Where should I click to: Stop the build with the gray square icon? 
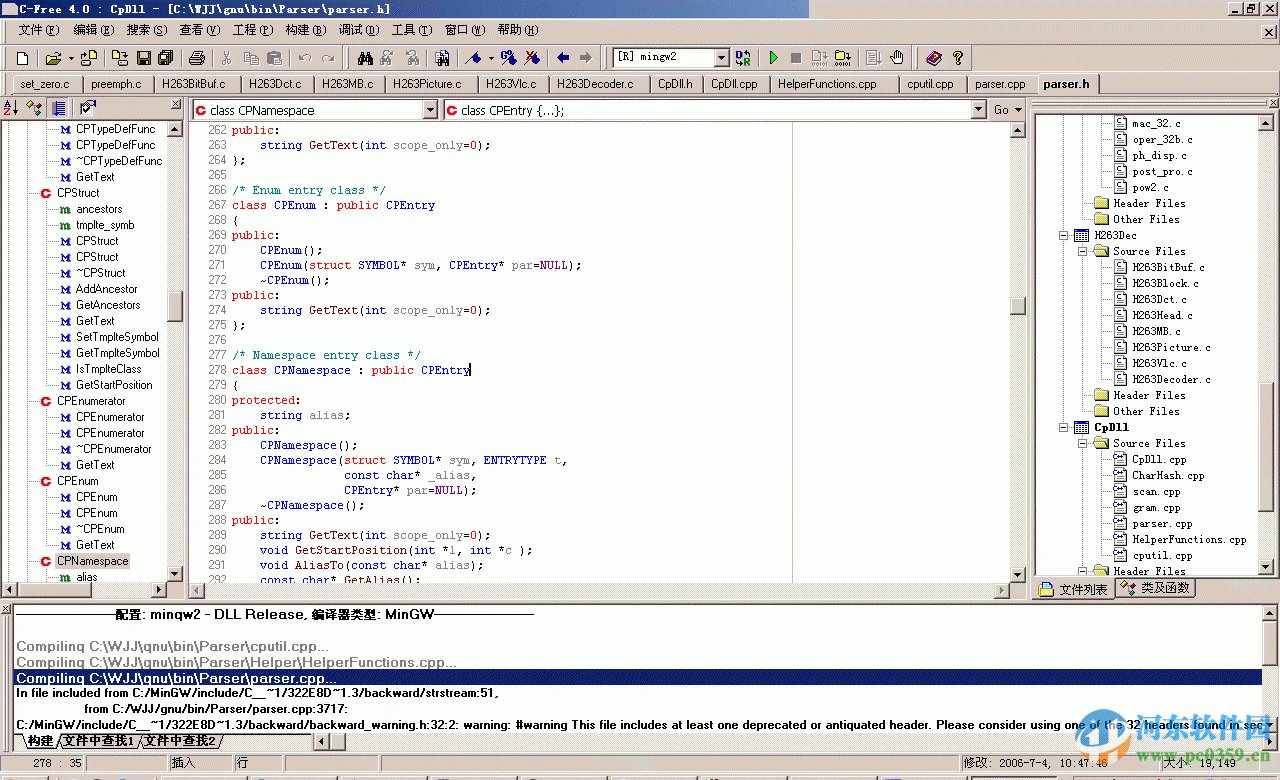coord(797,57)
